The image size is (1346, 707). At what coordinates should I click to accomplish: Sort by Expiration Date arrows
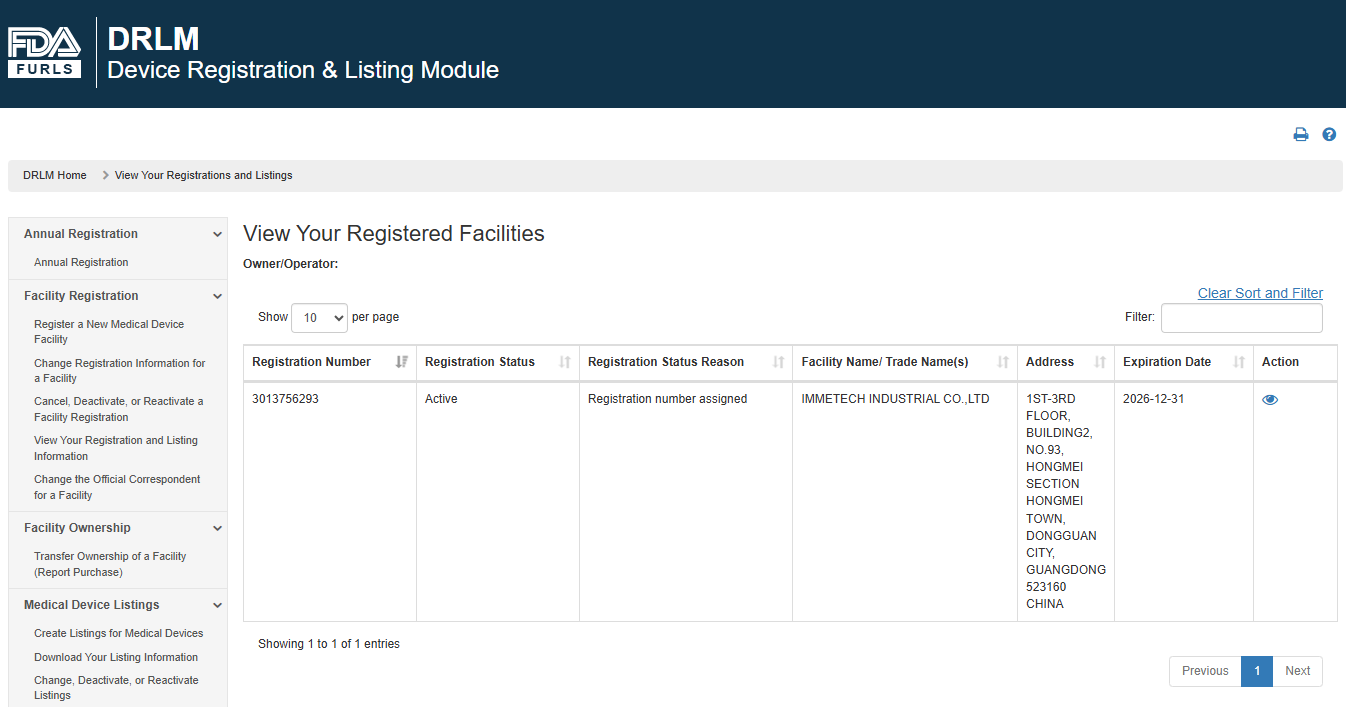click(x=1239, y=362)
